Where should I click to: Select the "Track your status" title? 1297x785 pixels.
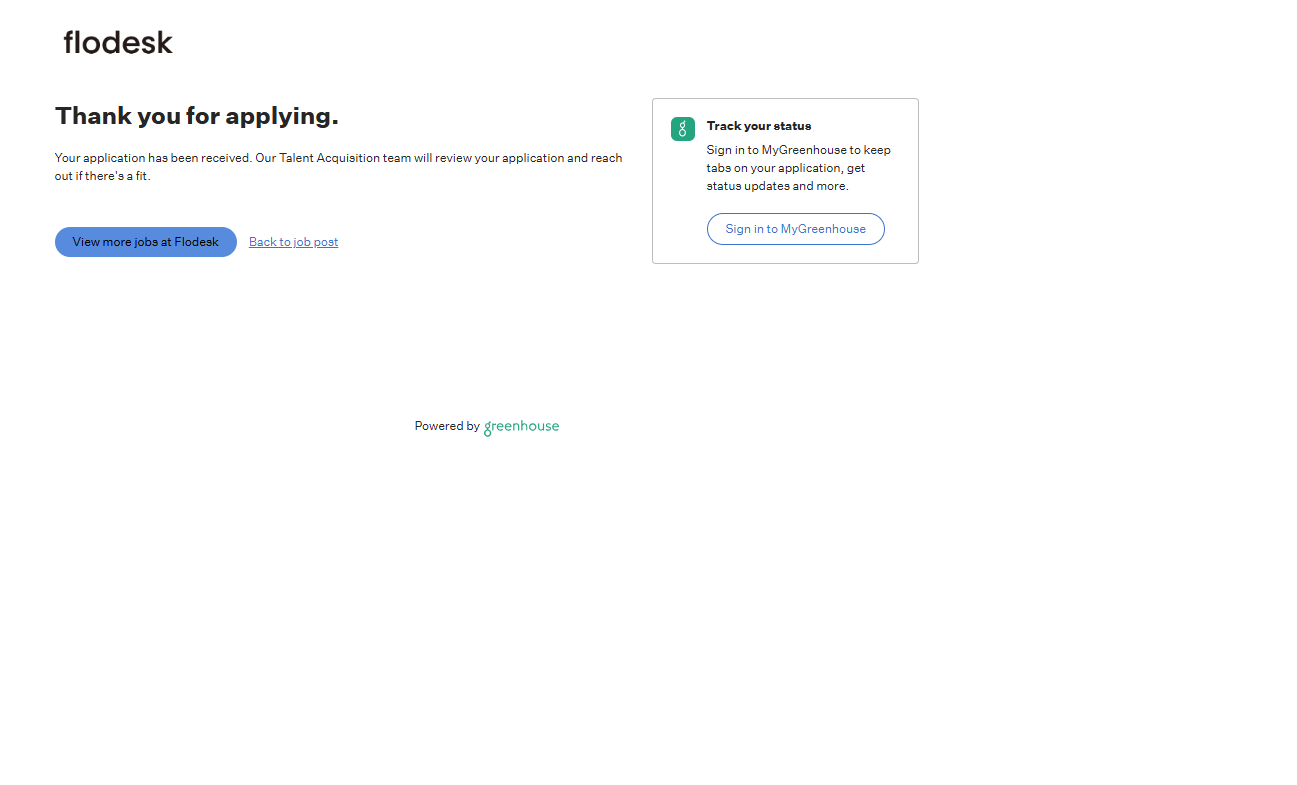tap(758, 126)
